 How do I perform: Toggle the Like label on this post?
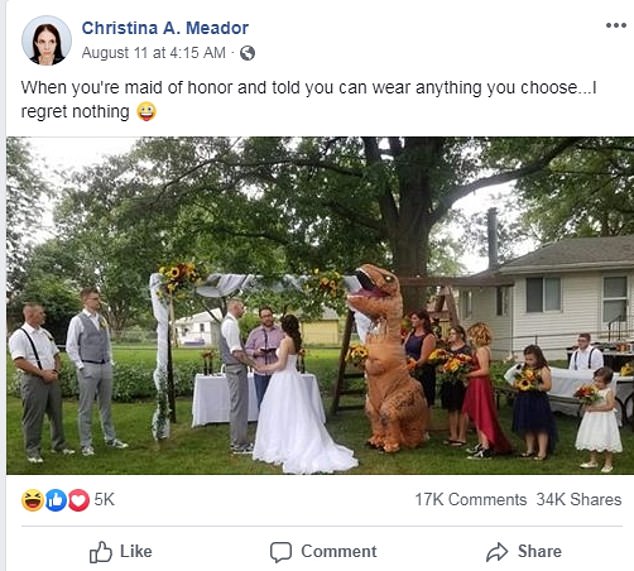tap(136, 551)
